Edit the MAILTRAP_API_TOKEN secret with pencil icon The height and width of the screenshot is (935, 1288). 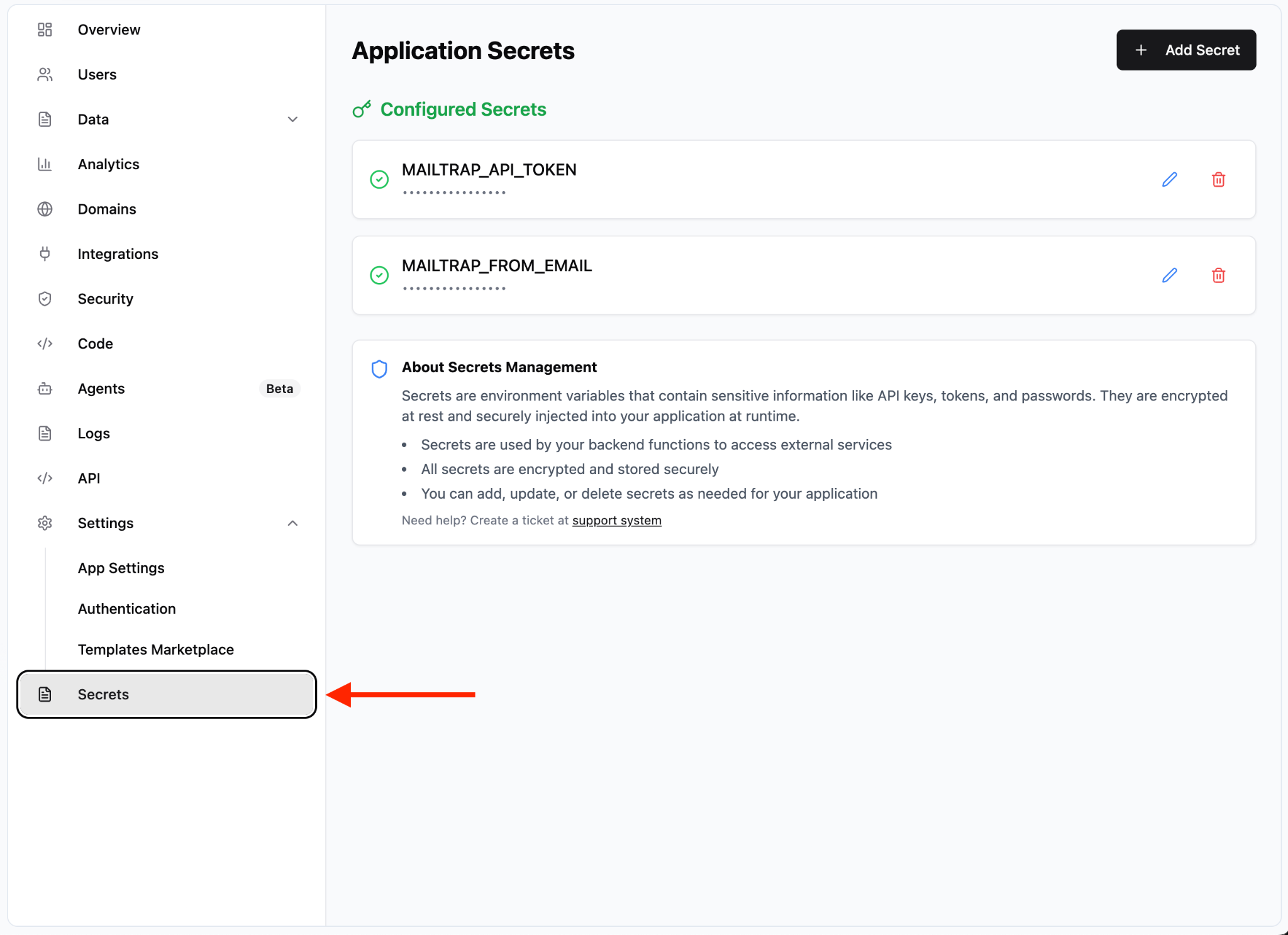[x=1169, y=180]
